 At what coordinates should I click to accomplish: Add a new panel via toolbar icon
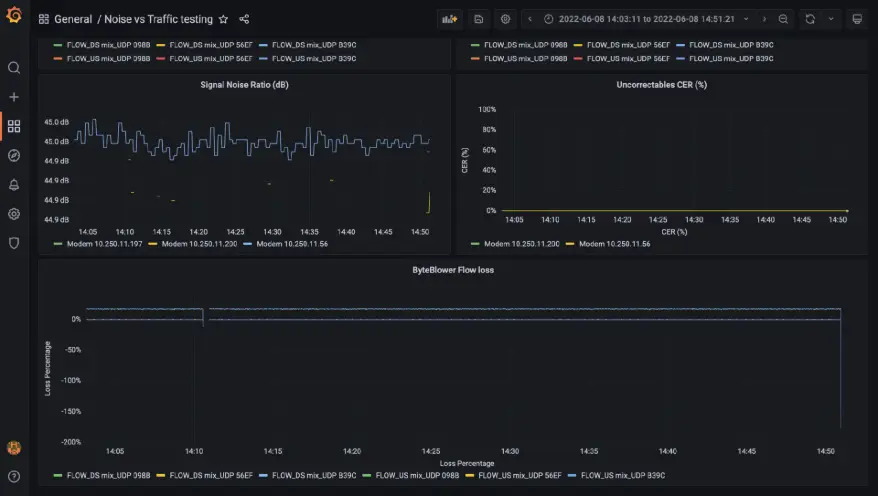450,19
